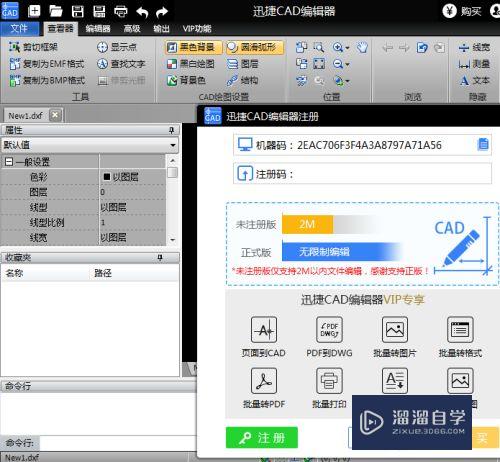This screenshot has height=462, width=500.
Task: Click the fit-to-window icon
Action: pyautogui.click(x=319, y=64)
